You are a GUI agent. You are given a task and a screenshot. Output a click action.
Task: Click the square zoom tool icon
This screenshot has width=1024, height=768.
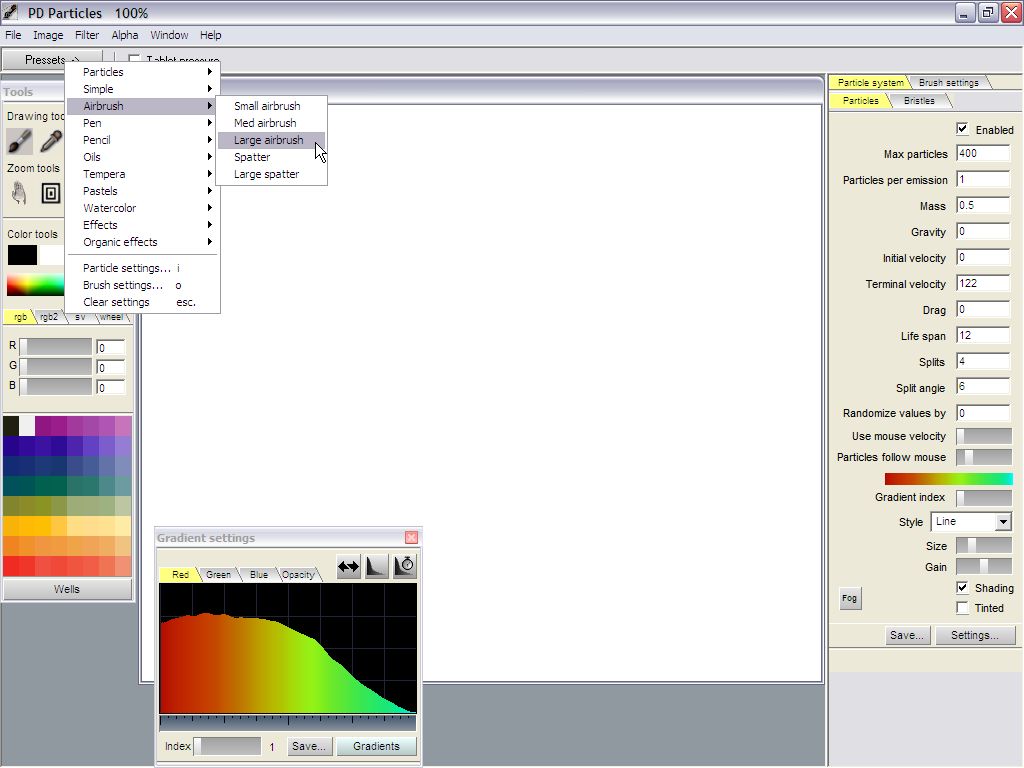pyautogui.click(x=51, y=192)
